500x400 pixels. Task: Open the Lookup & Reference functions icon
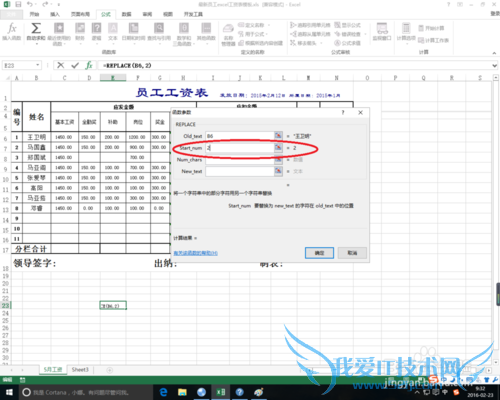tap(159, 28)
